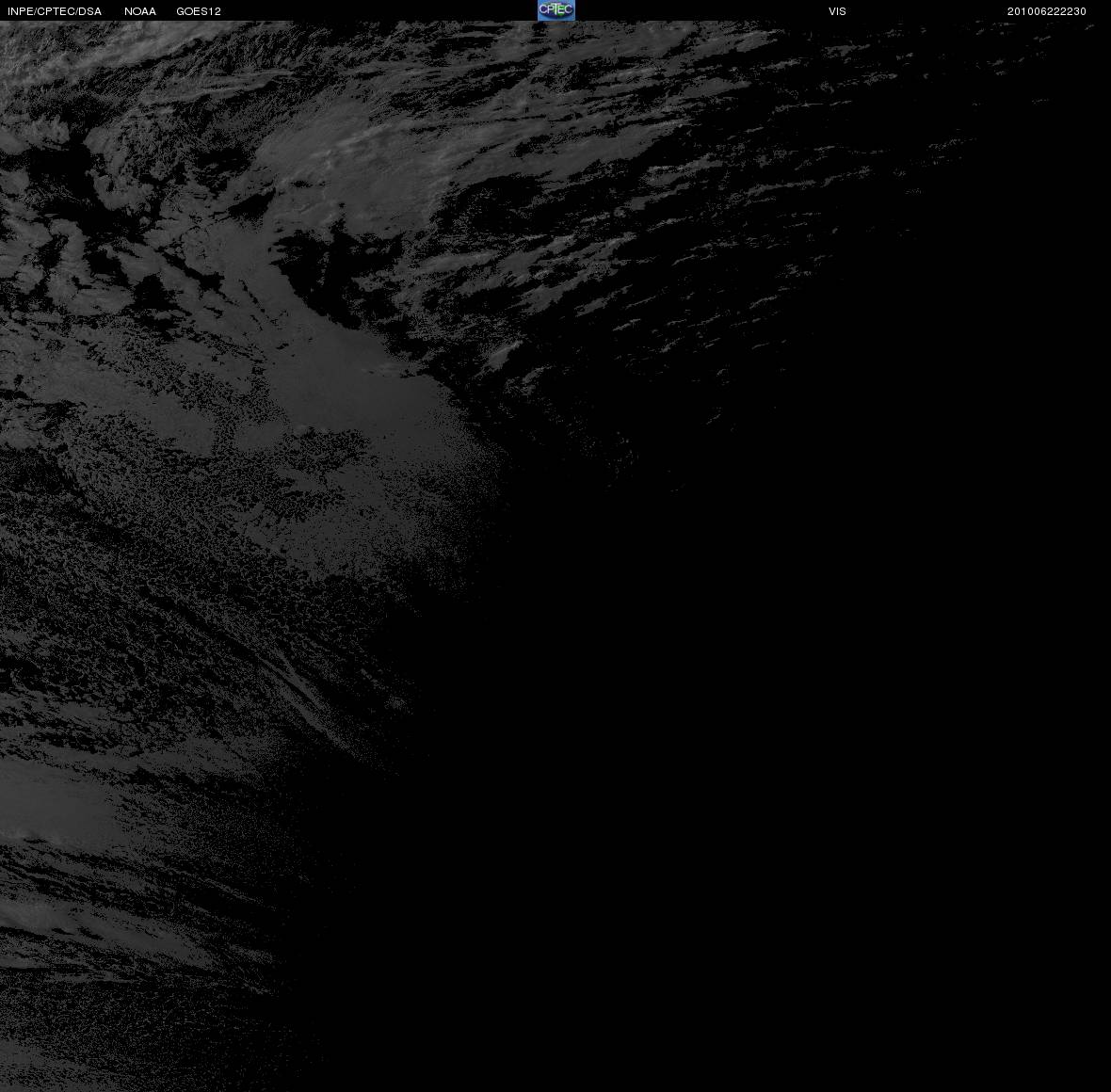Image resolution: width=1111 pixels, height=1092 pixels.
Task: Select the GOES12 satellite label
Action: pos(199,11)
